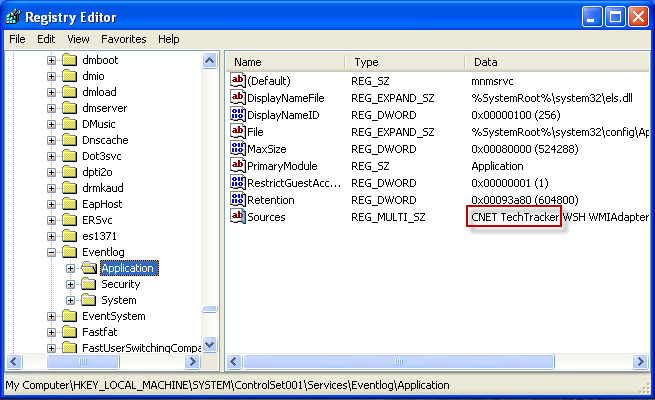Click the Dot3svc folder icon

coord(69,156)
